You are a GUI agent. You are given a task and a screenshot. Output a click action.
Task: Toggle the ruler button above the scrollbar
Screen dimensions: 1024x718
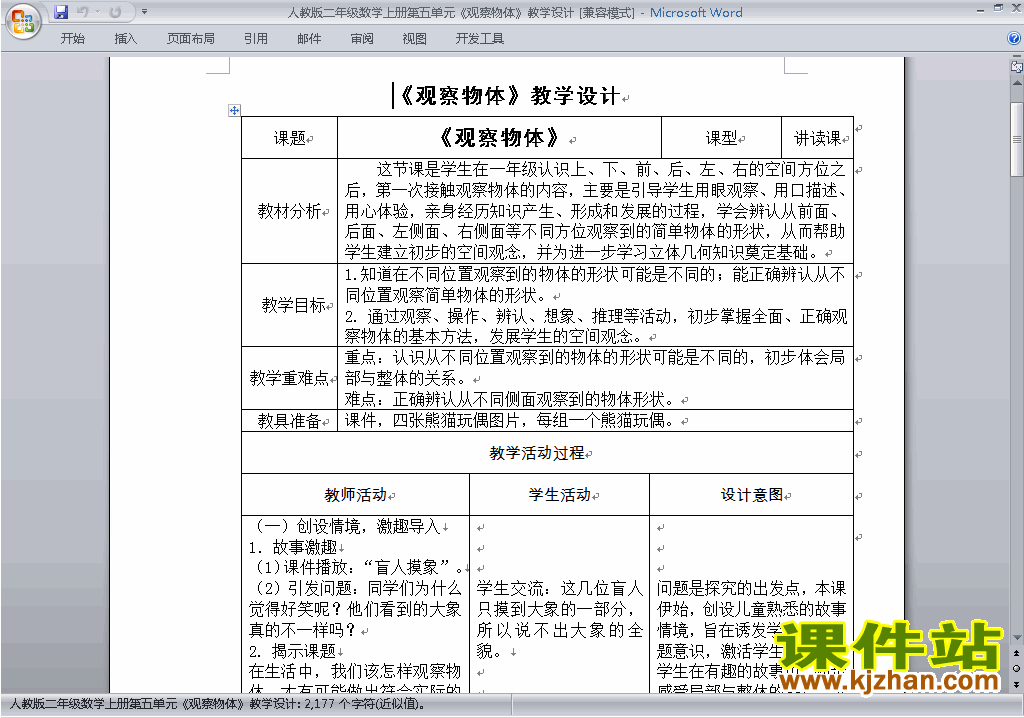1016,67
